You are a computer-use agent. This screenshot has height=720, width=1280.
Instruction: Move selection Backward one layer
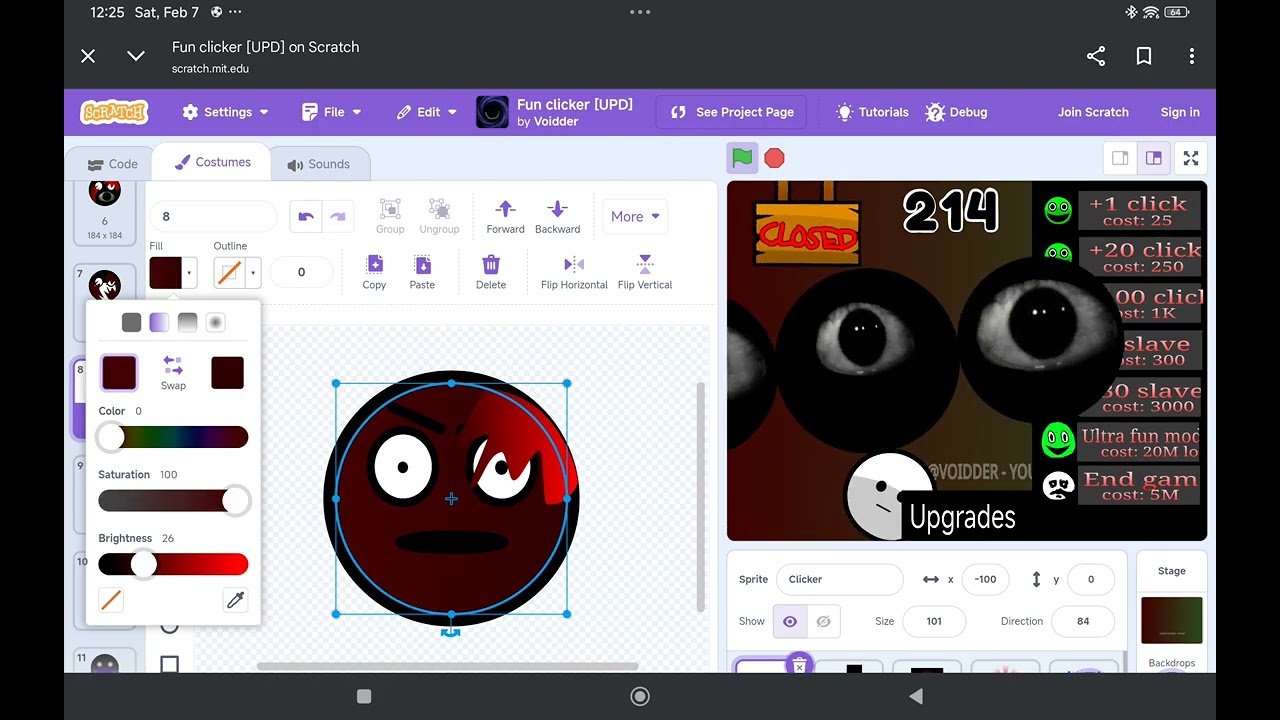[x=557, y=216]
